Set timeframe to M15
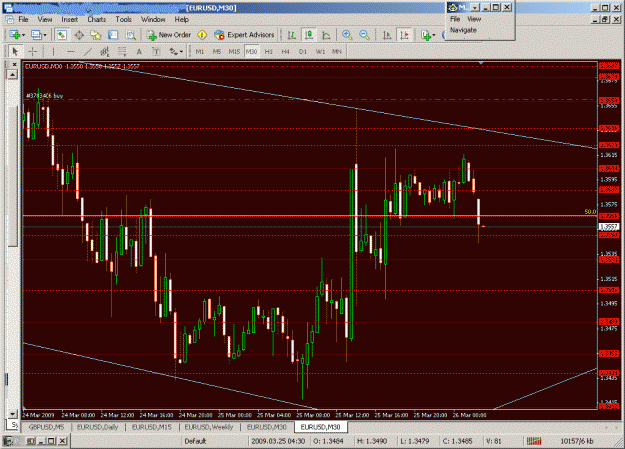This screenshot has width=625, height=449. (x=234, y=52)
